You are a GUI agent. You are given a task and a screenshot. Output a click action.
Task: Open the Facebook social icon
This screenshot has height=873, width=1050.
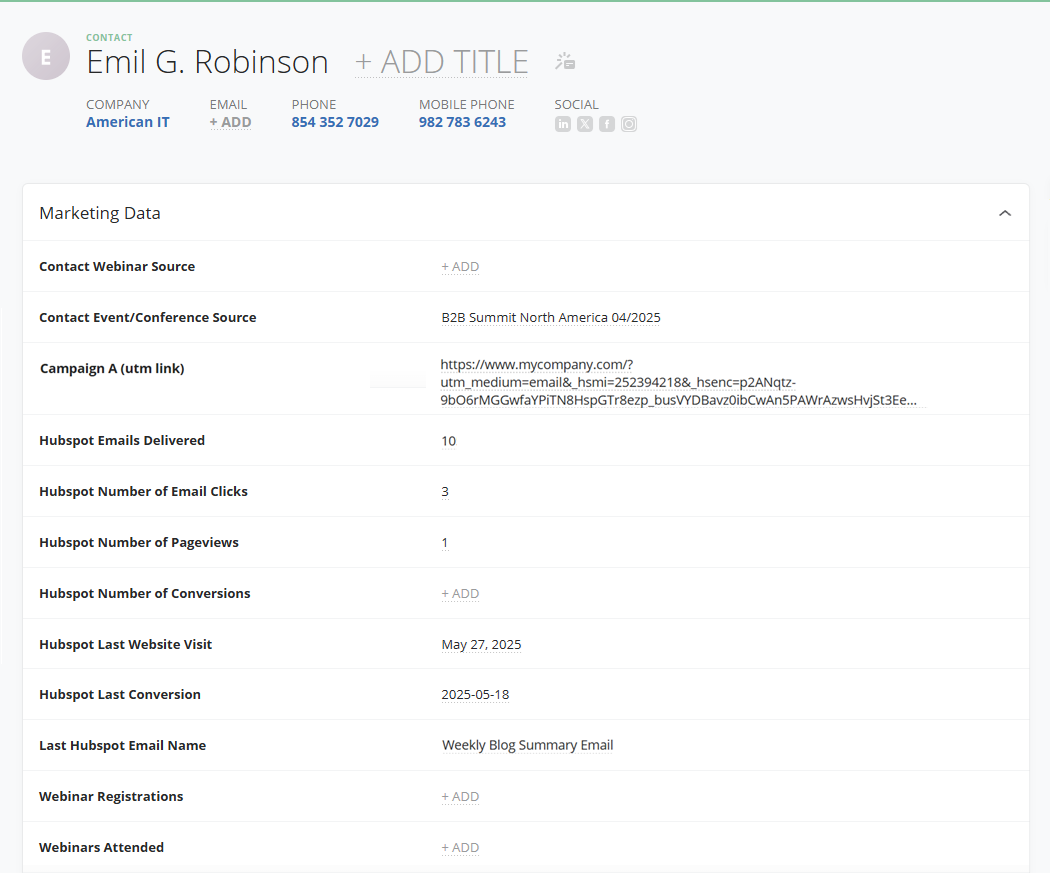[x=607, y=124]
